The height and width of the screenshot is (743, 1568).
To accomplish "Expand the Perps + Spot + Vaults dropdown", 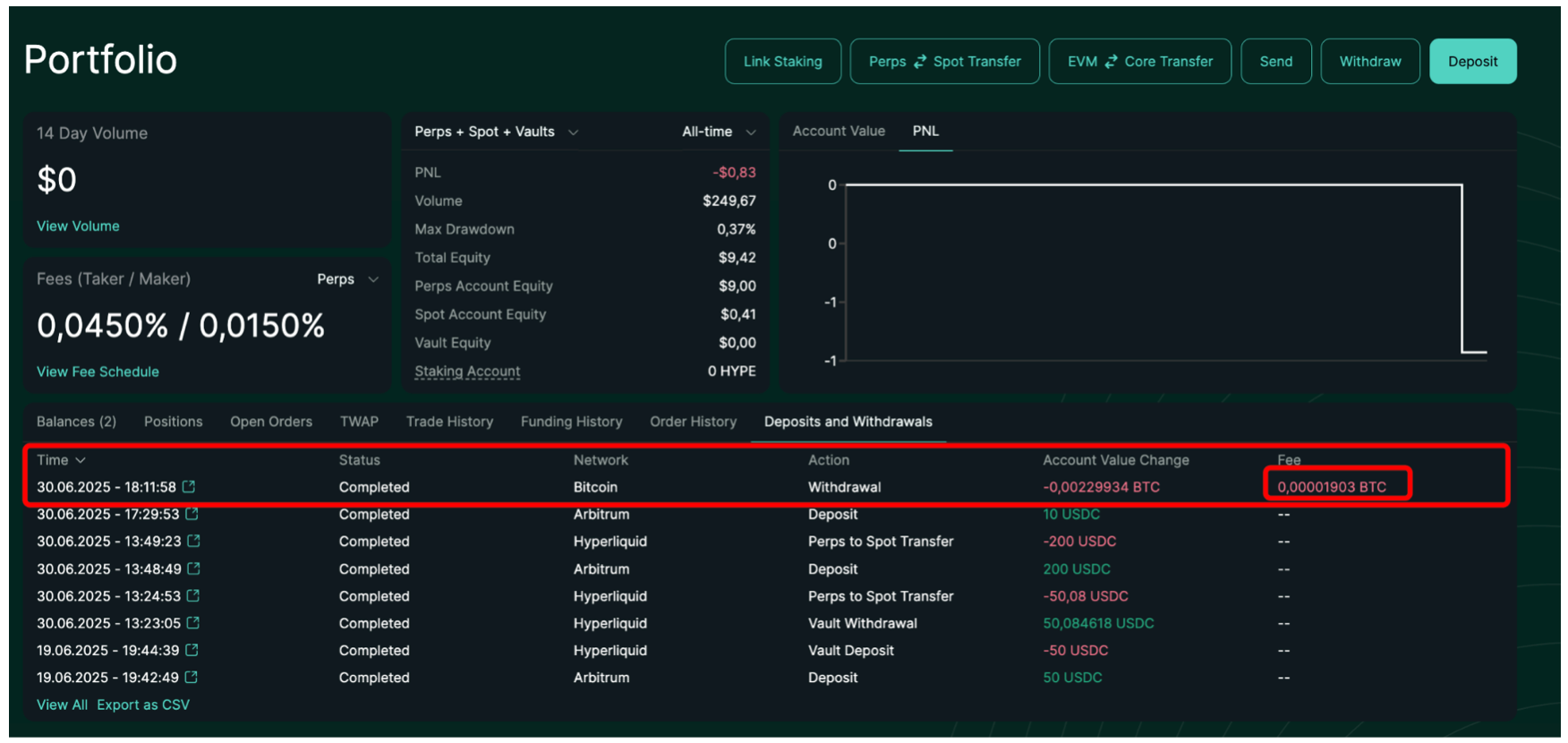I will click(497, 132).
